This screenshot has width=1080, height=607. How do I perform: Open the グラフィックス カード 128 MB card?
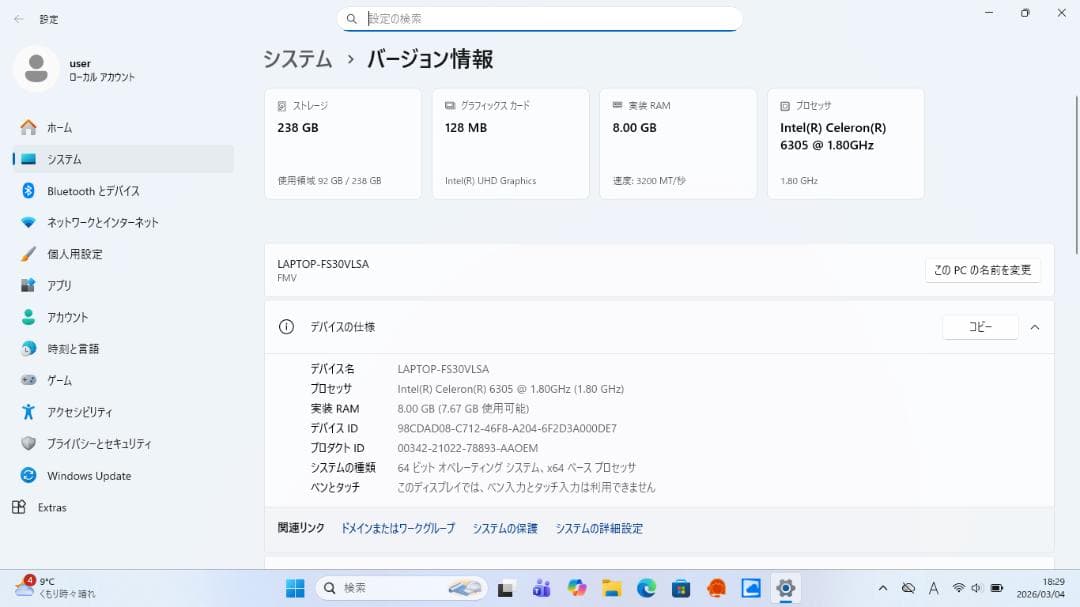[510, 143]
